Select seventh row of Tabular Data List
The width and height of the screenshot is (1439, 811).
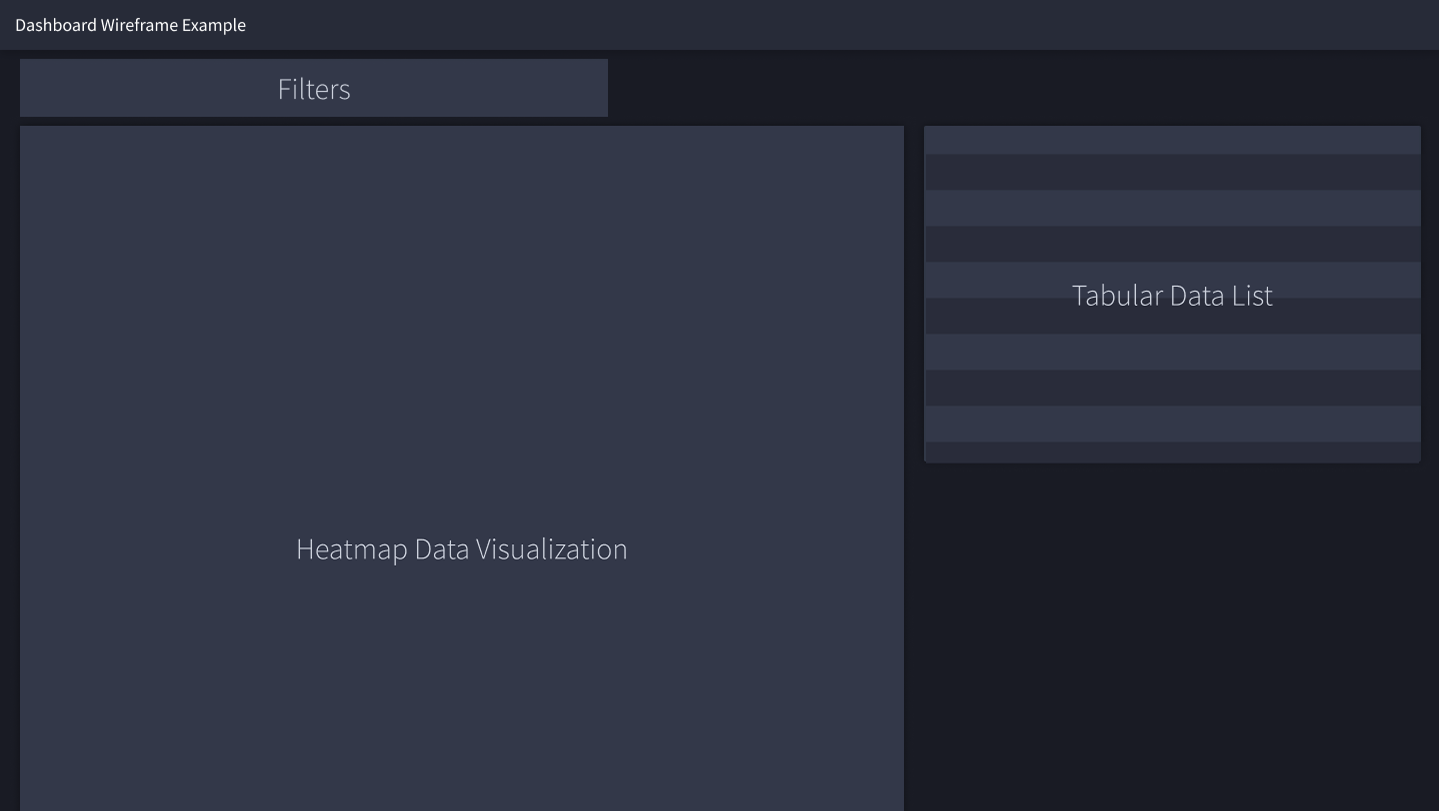click(x=1172, y=352)
